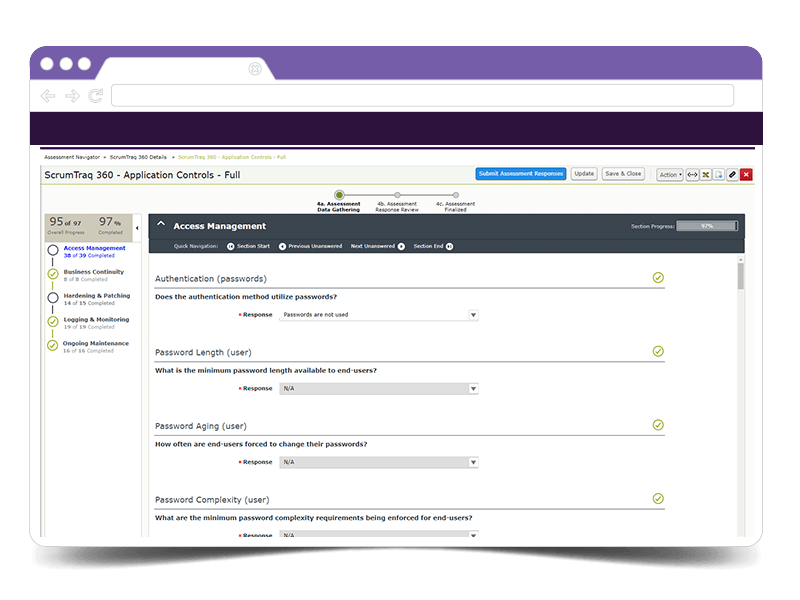Click the red X close record icon

[x=746, y=174]
